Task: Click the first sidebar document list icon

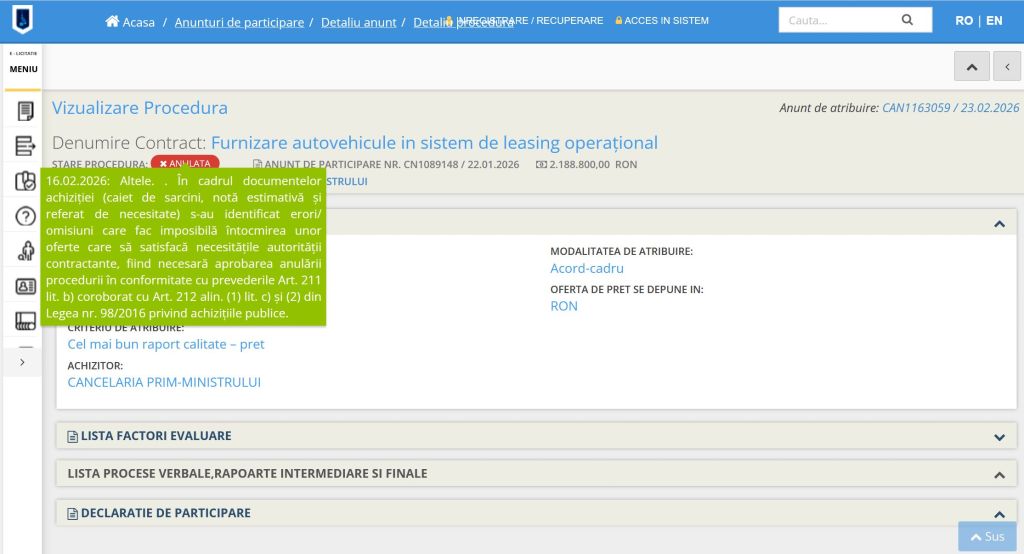Action: pos(25,111)
